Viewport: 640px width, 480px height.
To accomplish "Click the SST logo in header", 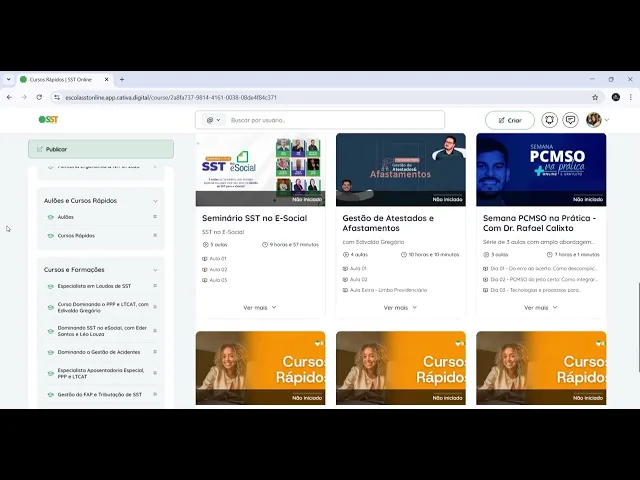I will [x=49, y=120].
